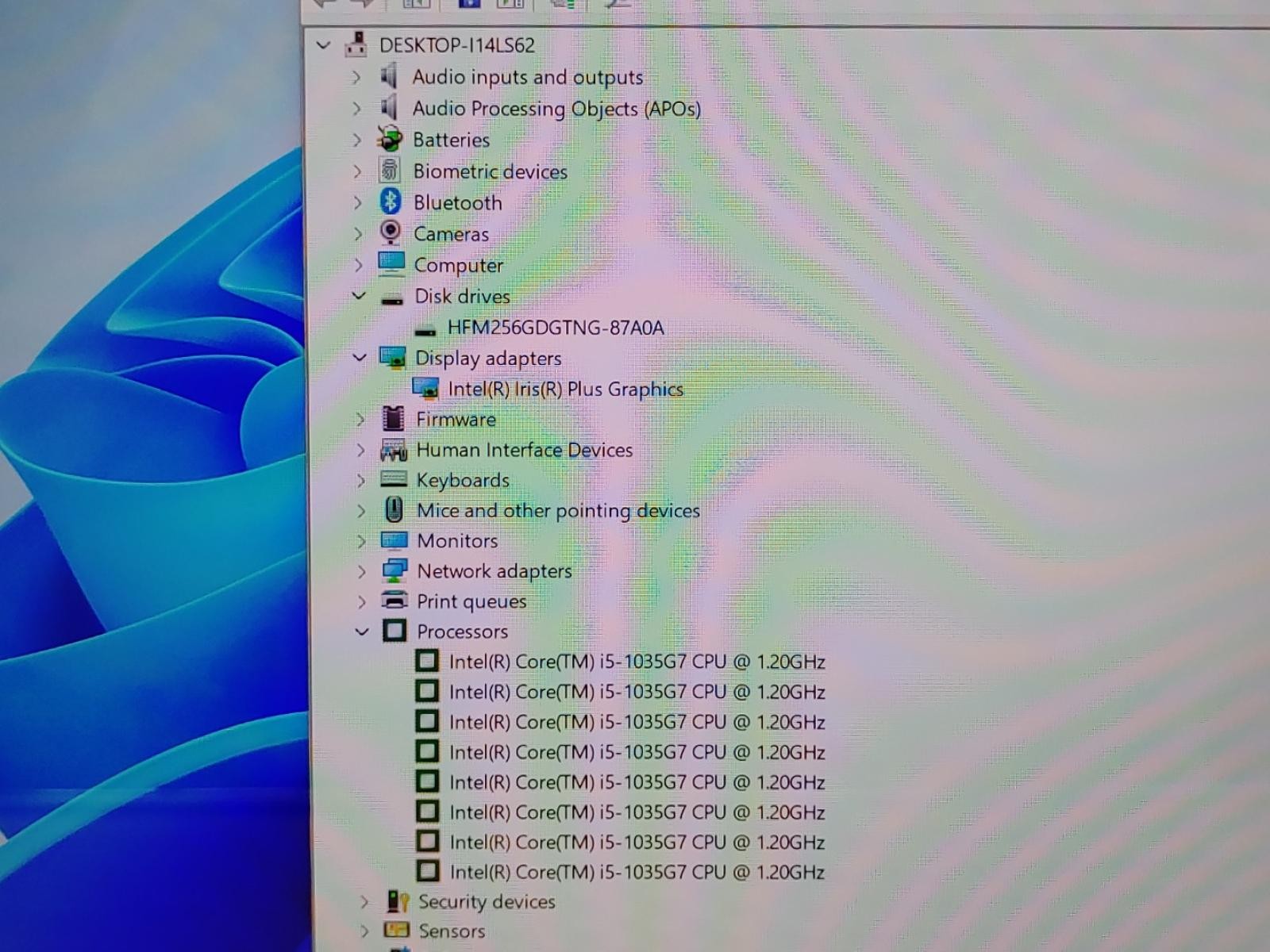Viewport: 1270px width, 952px height.
Task: Click the drive icon next to HFM256GDGTNG-87A0A
Action: point(425,329)
